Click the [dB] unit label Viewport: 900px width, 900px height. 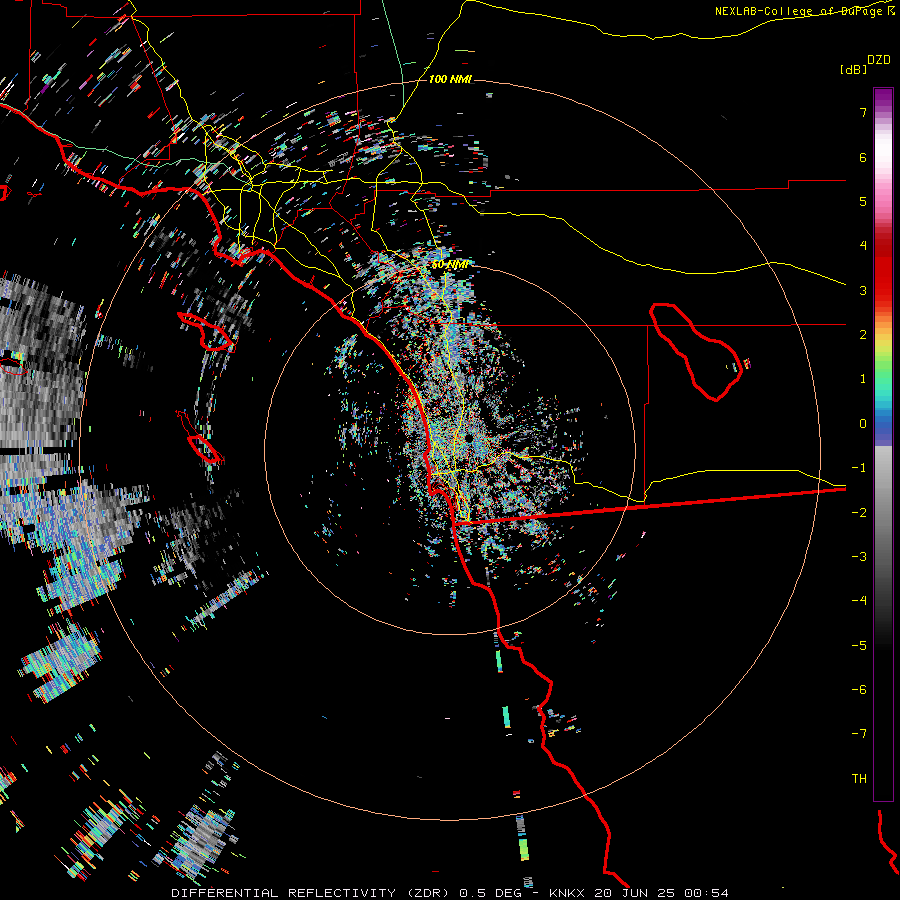[x=853, y=69]
